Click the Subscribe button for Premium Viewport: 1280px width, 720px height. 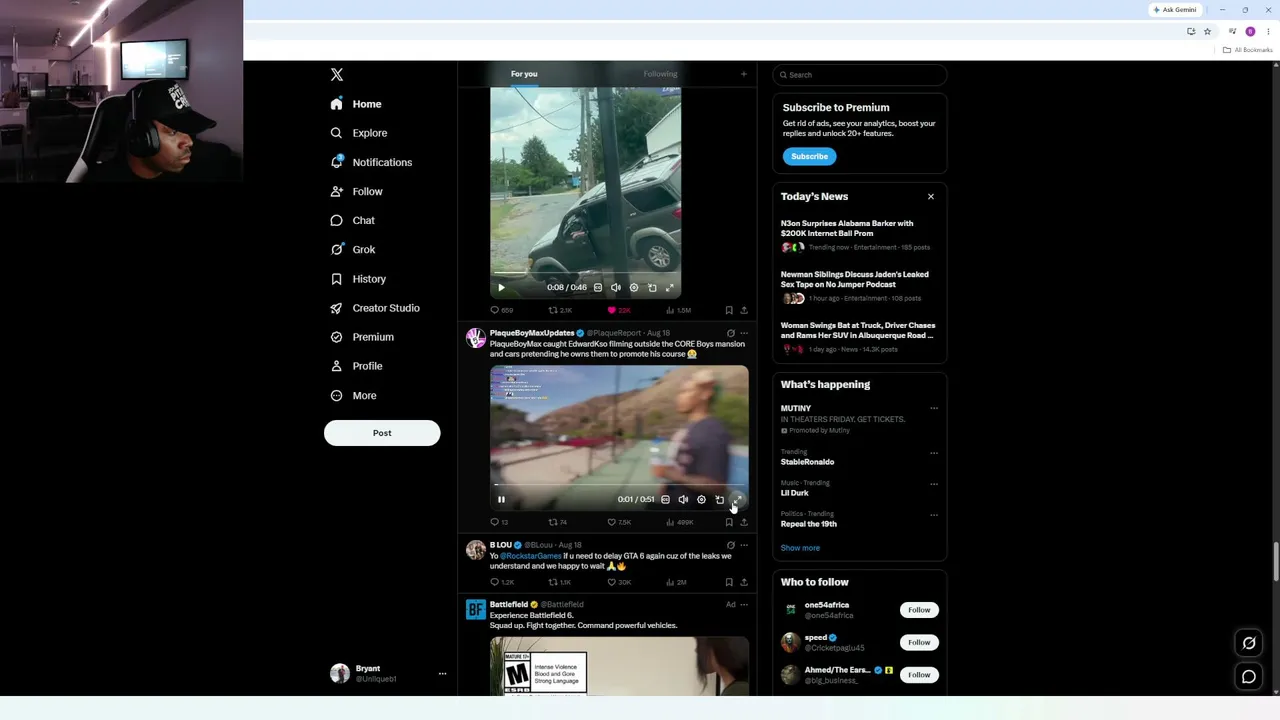[x=809, y=156]
